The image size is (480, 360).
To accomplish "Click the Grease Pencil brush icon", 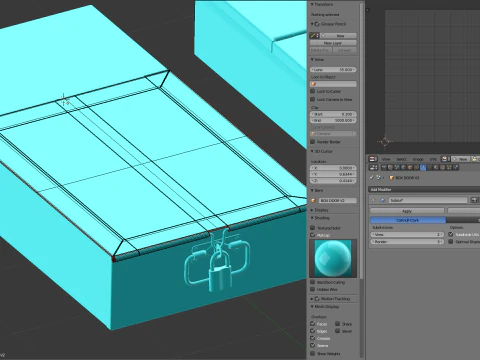I will (x=314, y=35).
